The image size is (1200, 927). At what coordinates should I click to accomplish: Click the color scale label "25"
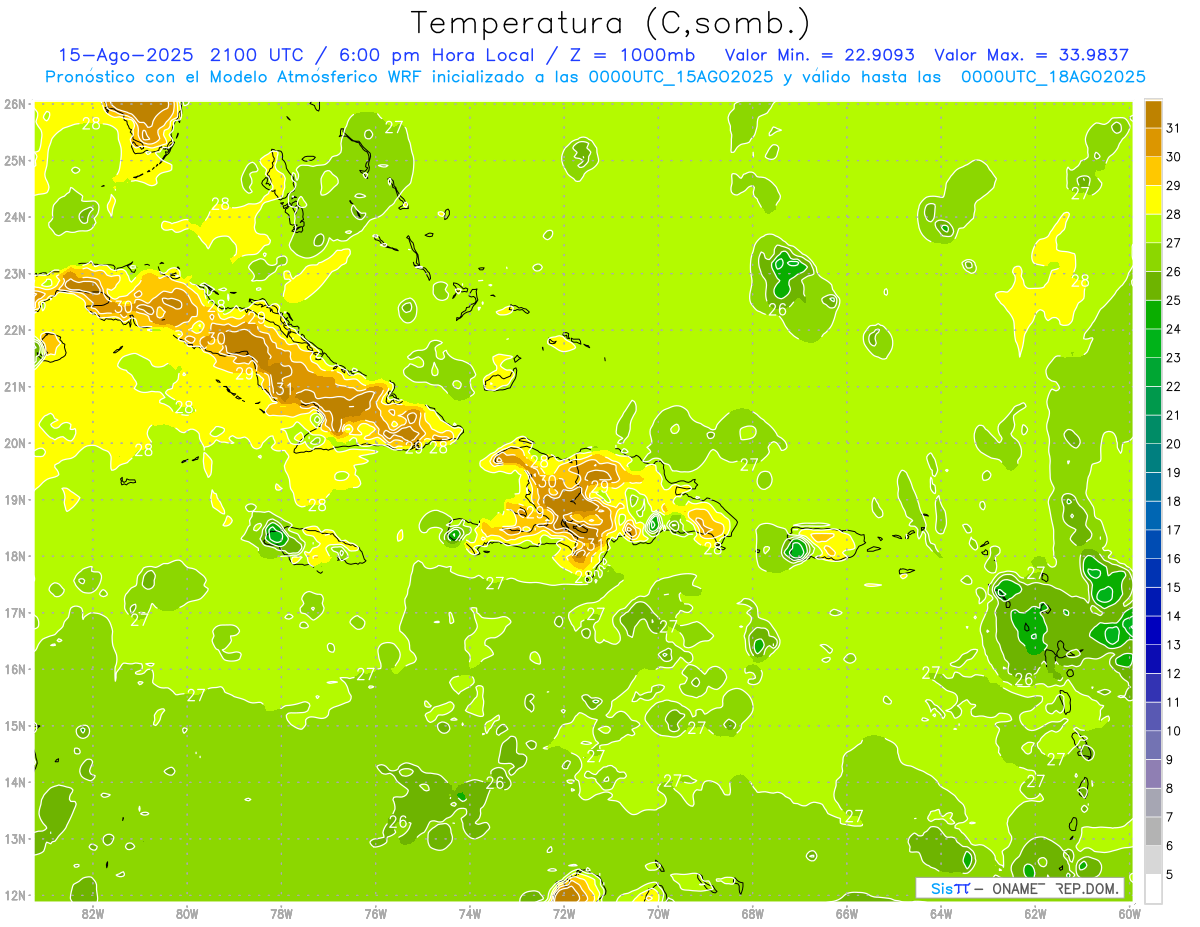click(x=1173, y=300)
